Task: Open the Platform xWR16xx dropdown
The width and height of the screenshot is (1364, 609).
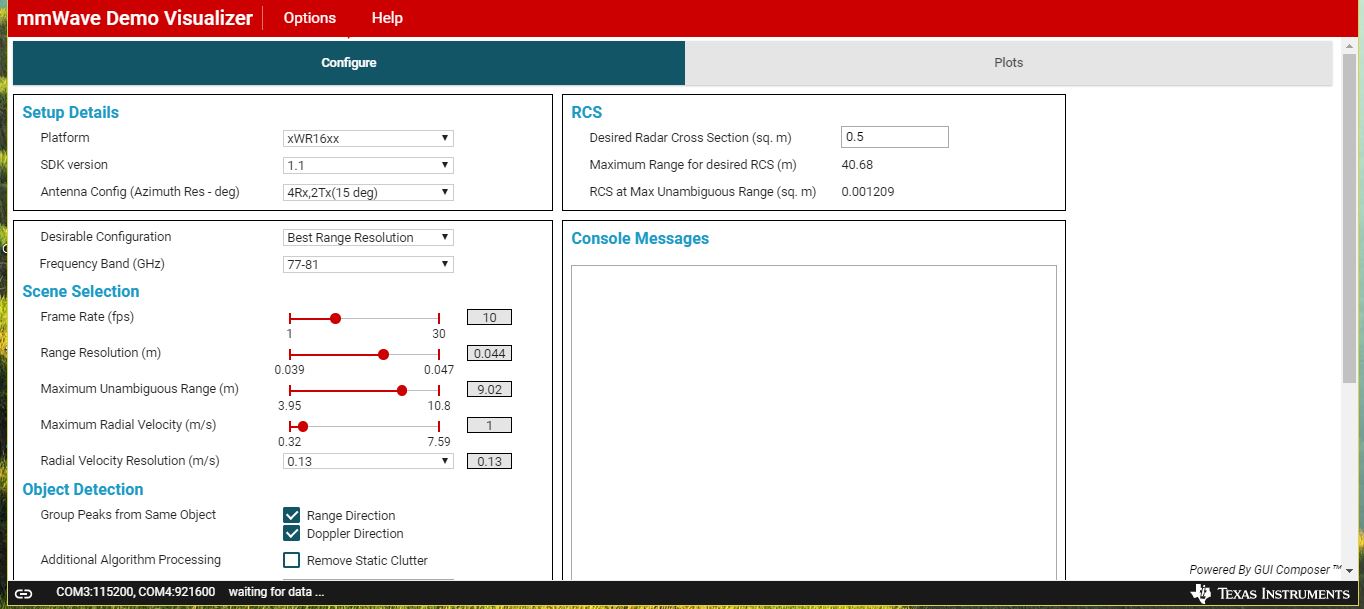Action: click(x=368, y=138)
